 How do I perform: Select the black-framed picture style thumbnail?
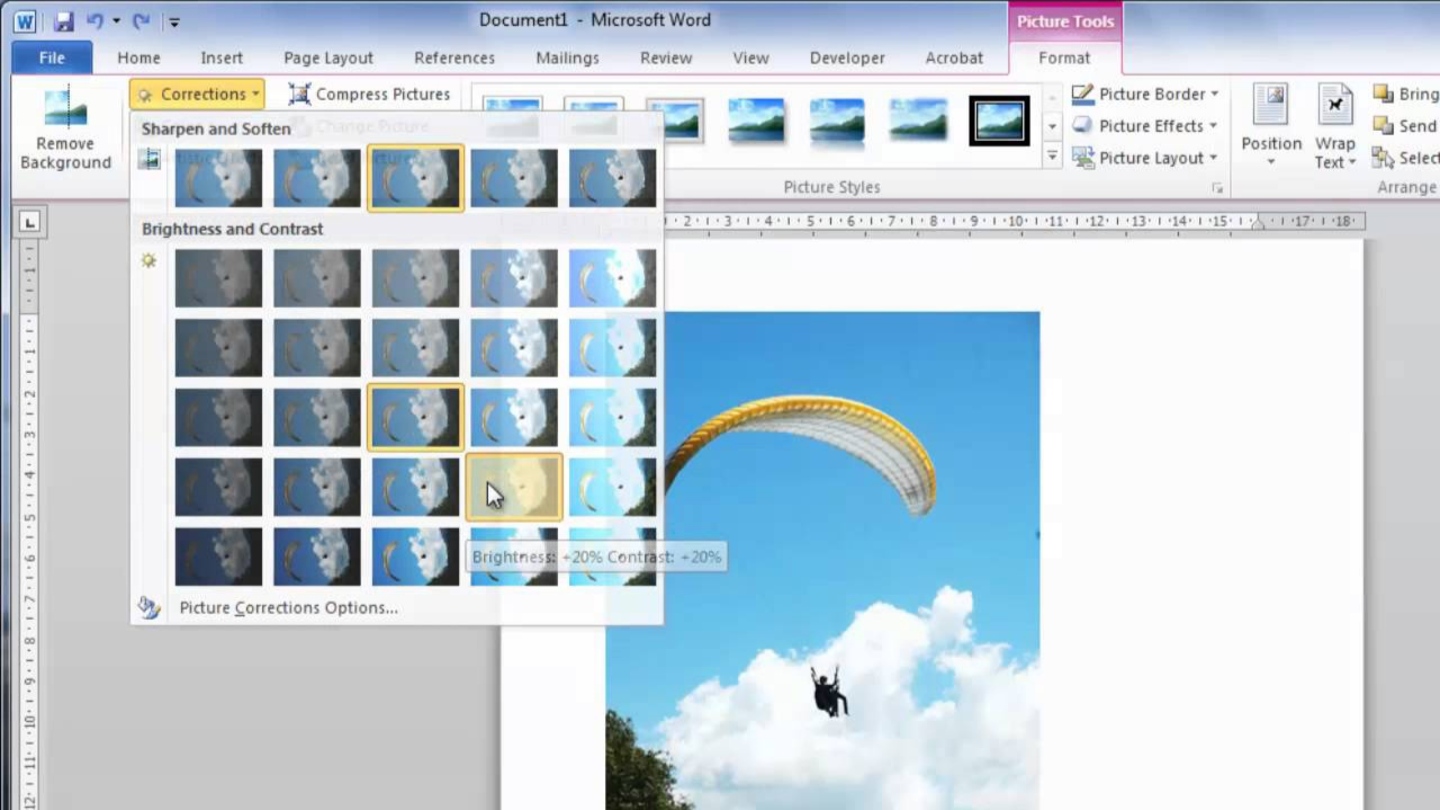click(999, 121)
